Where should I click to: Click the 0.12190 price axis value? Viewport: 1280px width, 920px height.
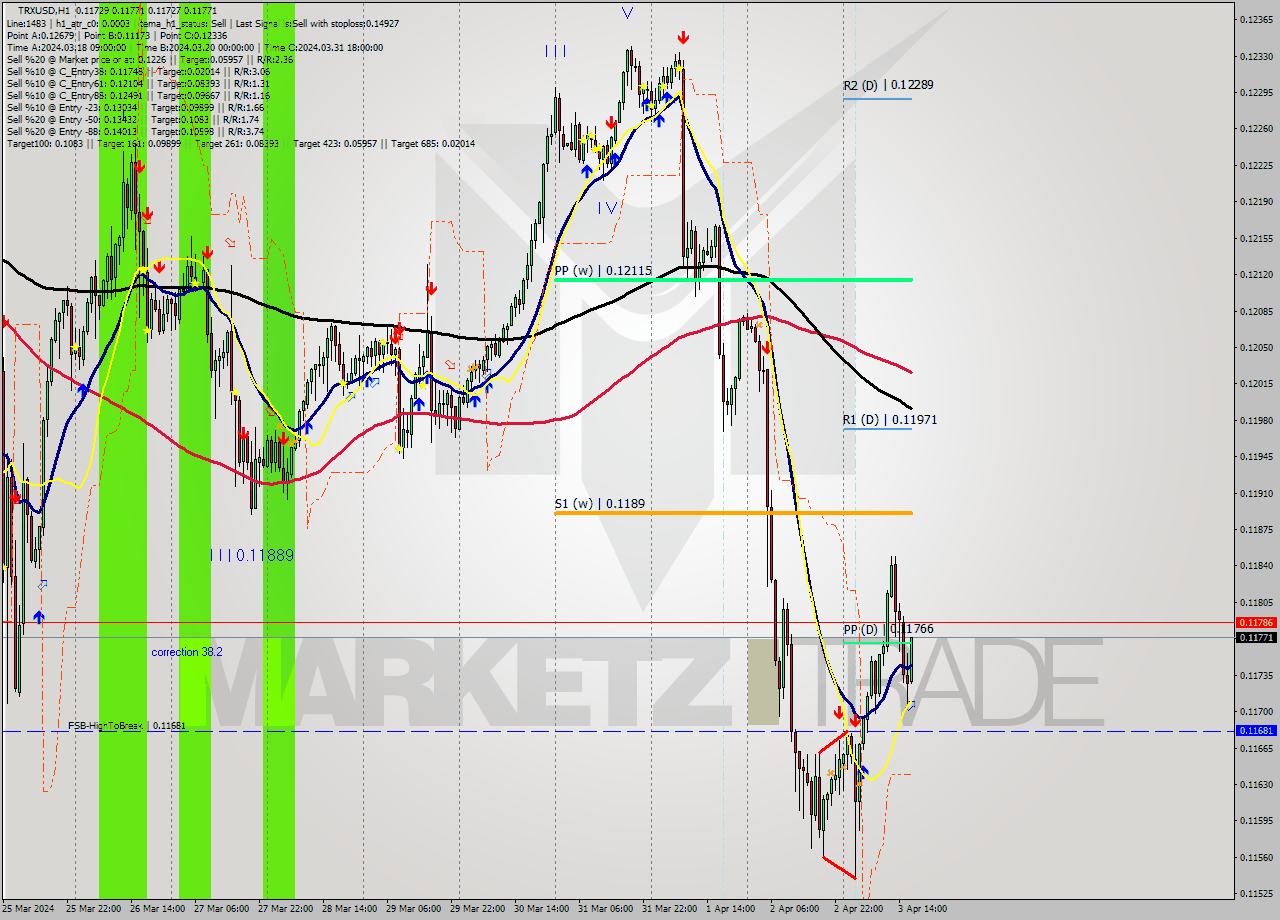click(x=1256, y=201)
